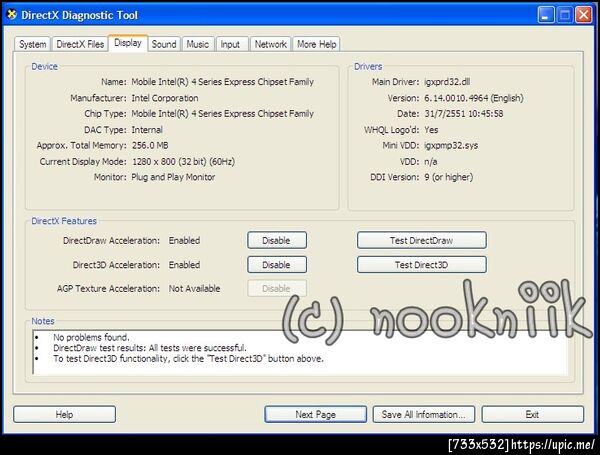Click the device name Mobile Intel(R) value
Screen dimensions: 600x455
click(x=222, y=82)
